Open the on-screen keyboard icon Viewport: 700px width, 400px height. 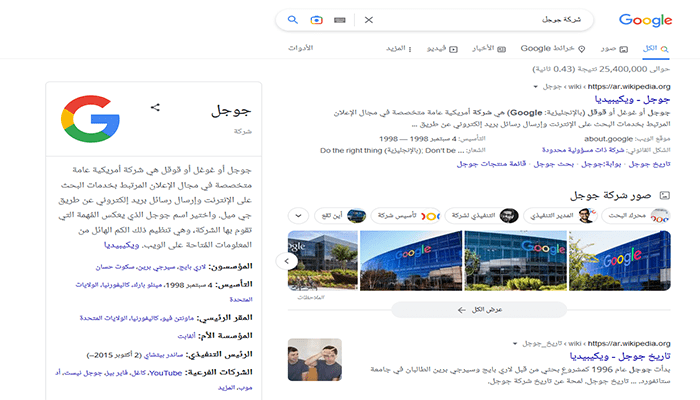(x=340, y=20)
